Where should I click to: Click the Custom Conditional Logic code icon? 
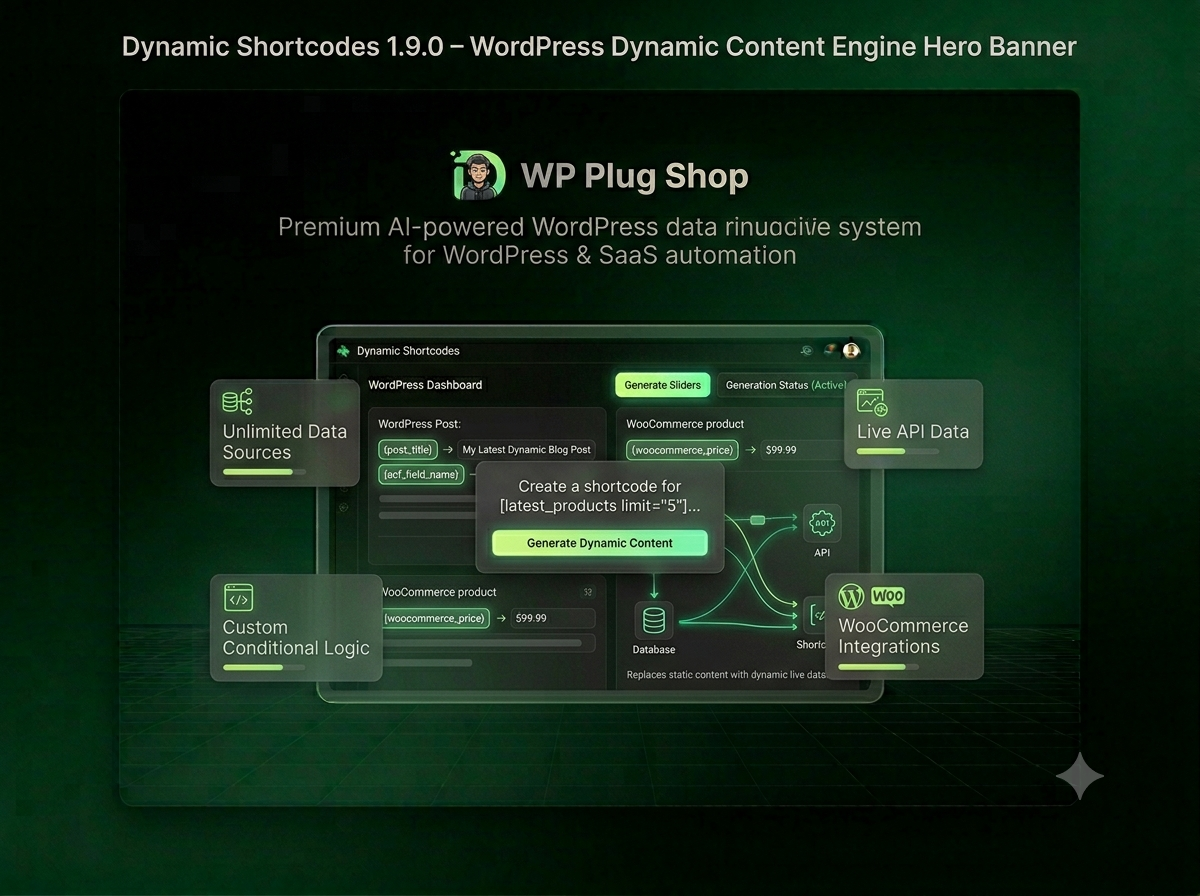(x=238, y=598)
